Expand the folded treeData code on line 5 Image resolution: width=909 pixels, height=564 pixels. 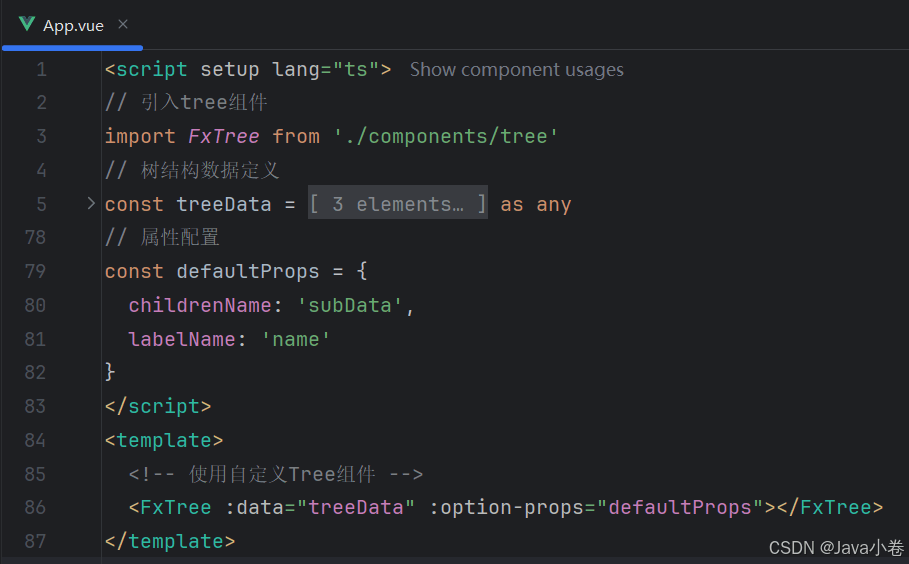[90, 203]
